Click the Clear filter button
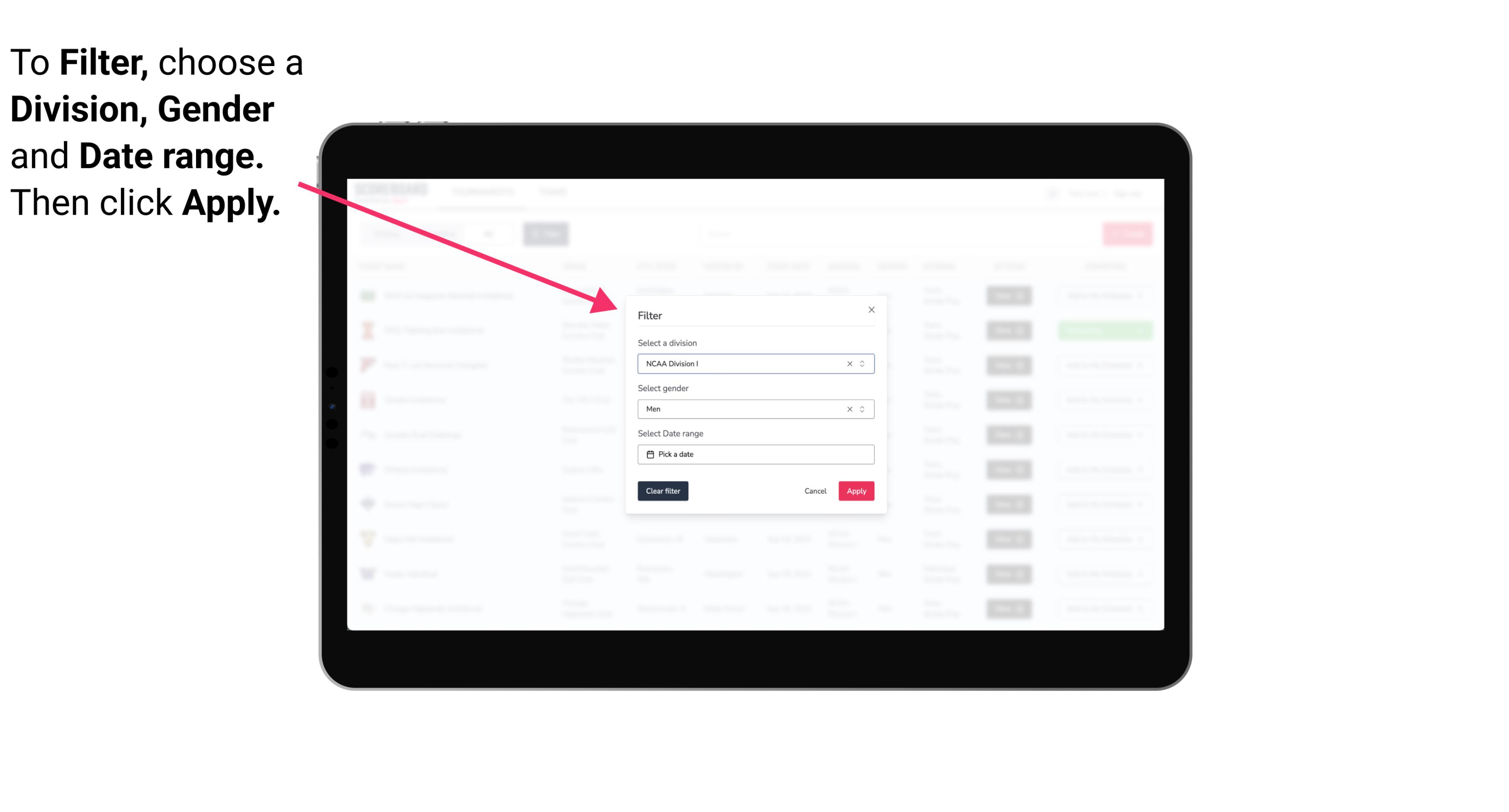Screen dimensions: 1509x812 pos(663,491)
